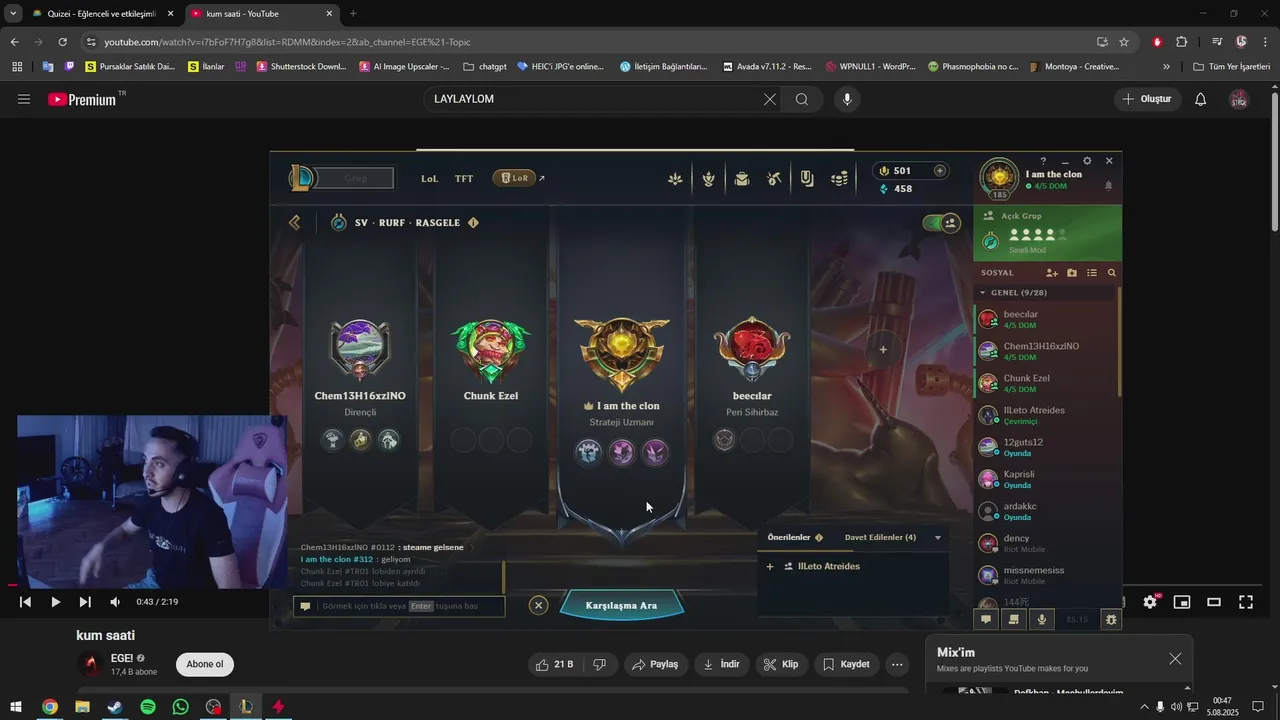Open the collection backpack icon in League client
The image size is (1280, 720).
pyautogui.click(x=742, y=179)
